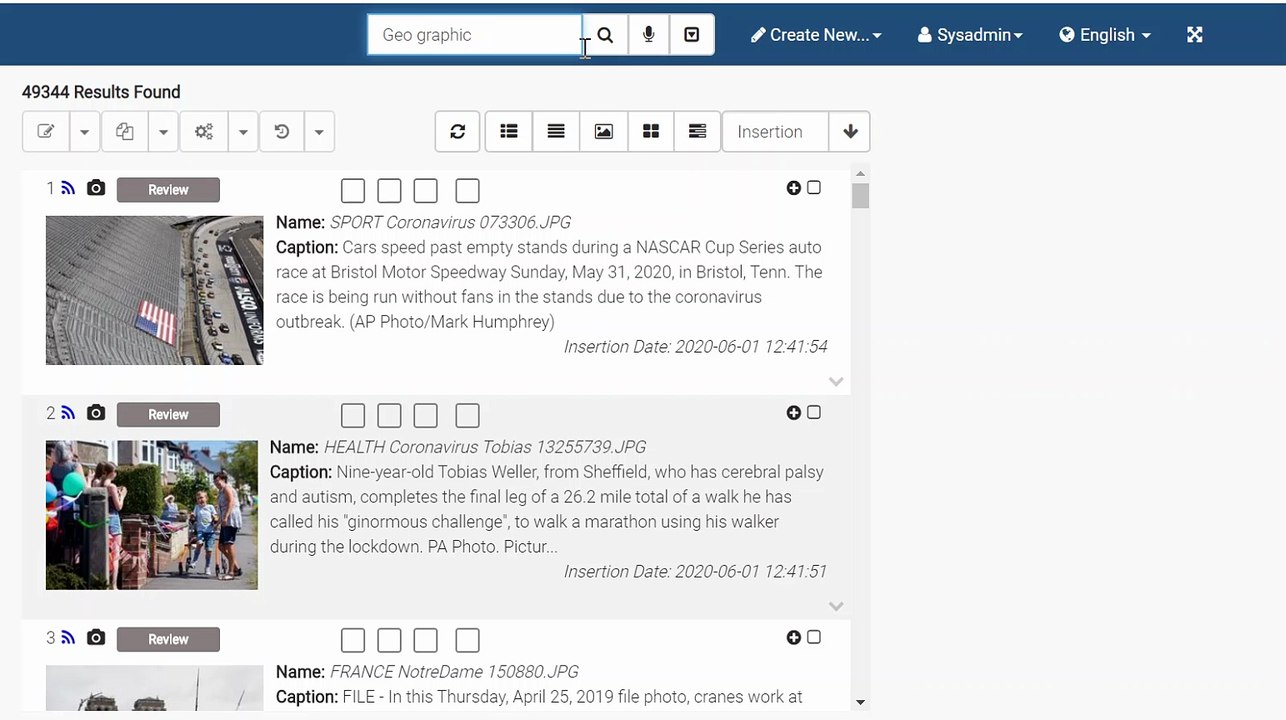Image resolution: width=1286 pixels, height=720 pixels.
Task: Click the NASCAR Cup Series caption text
Action: tap(549, 284)
